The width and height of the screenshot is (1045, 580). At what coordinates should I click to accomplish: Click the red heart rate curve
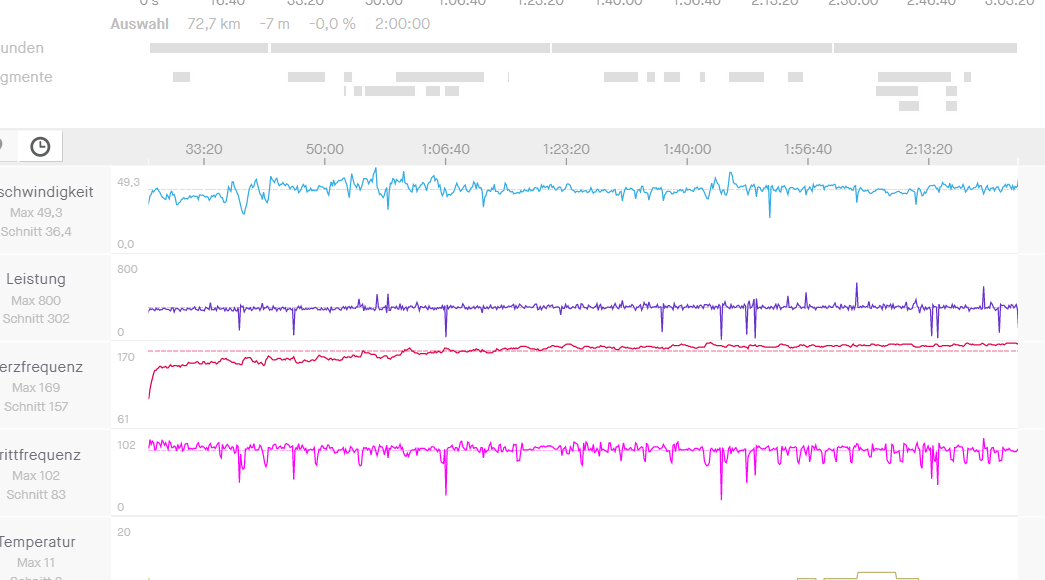coord(600,346)
